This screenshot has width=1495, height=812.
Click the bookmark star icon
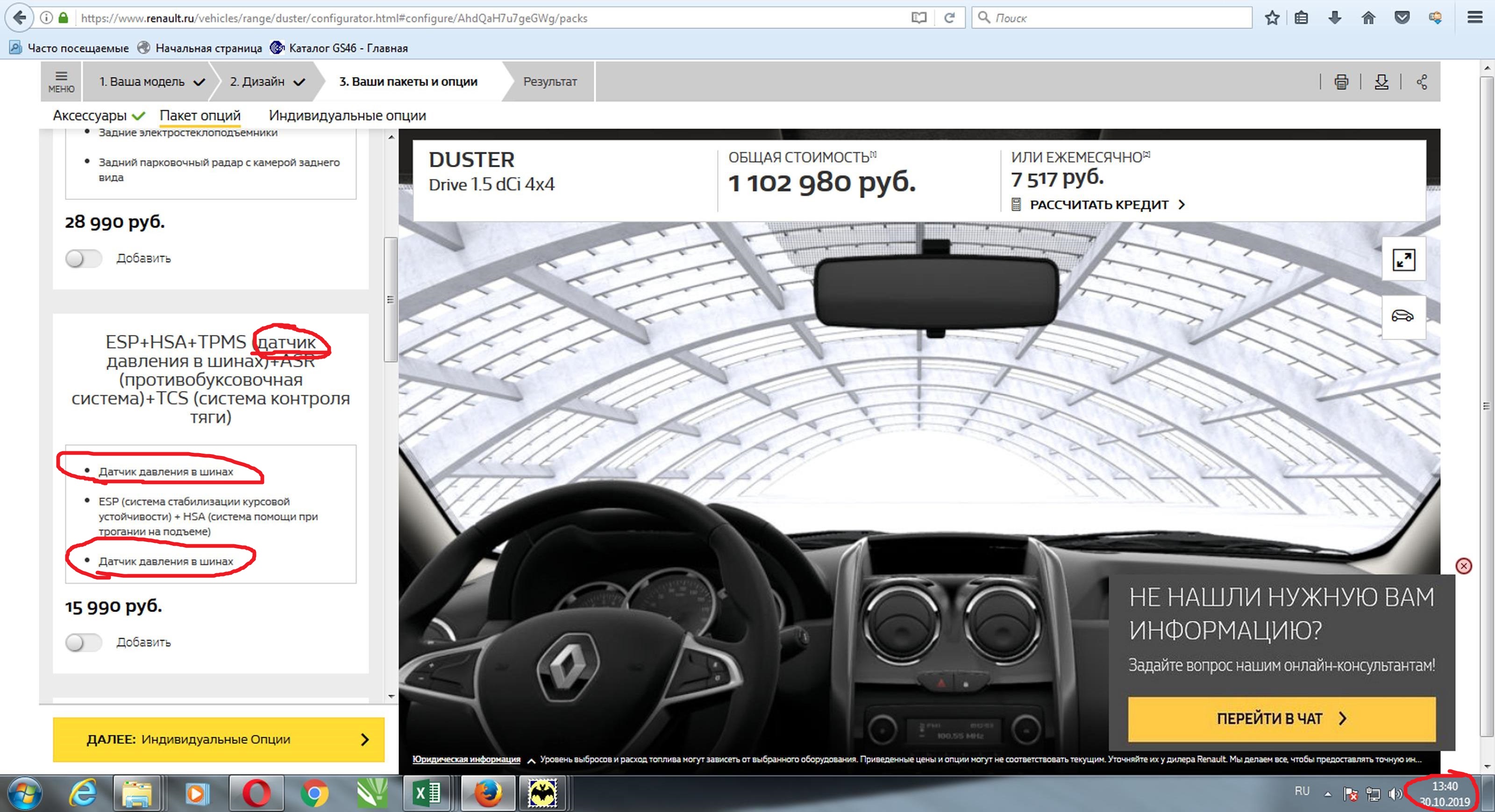click(1272, 18)
